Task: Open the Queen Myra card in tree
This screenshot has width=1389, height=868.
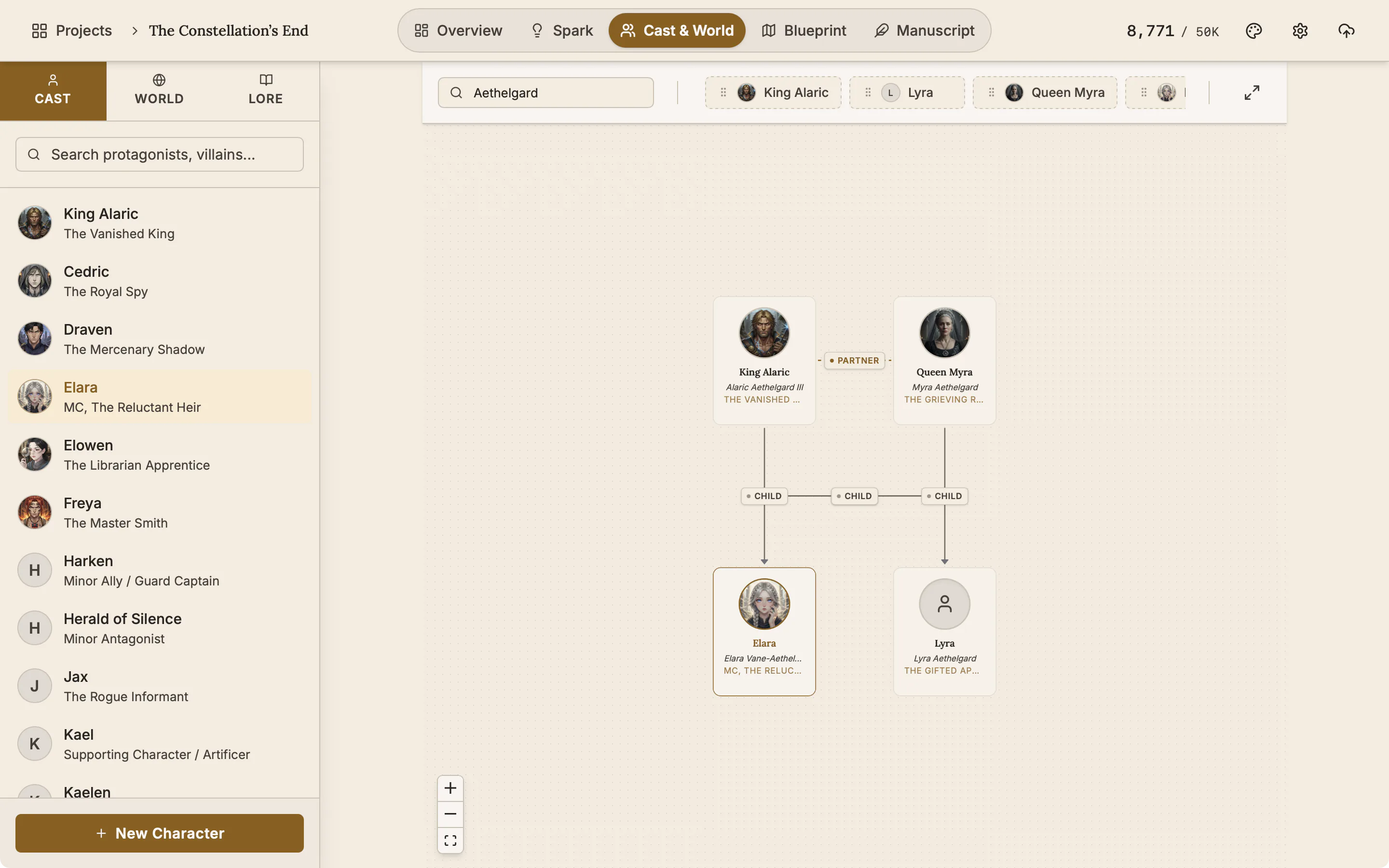Action: [944, 361]
